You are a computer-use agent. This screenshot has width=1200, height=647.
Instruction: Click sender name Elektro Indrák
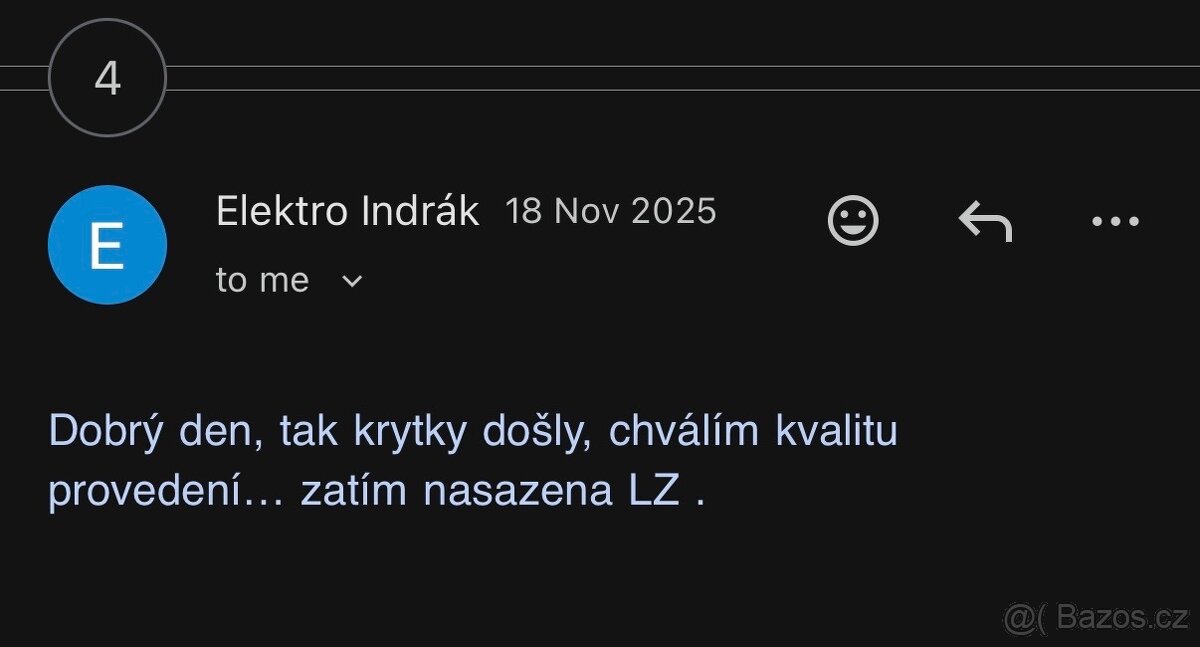[x=347, y=211]
